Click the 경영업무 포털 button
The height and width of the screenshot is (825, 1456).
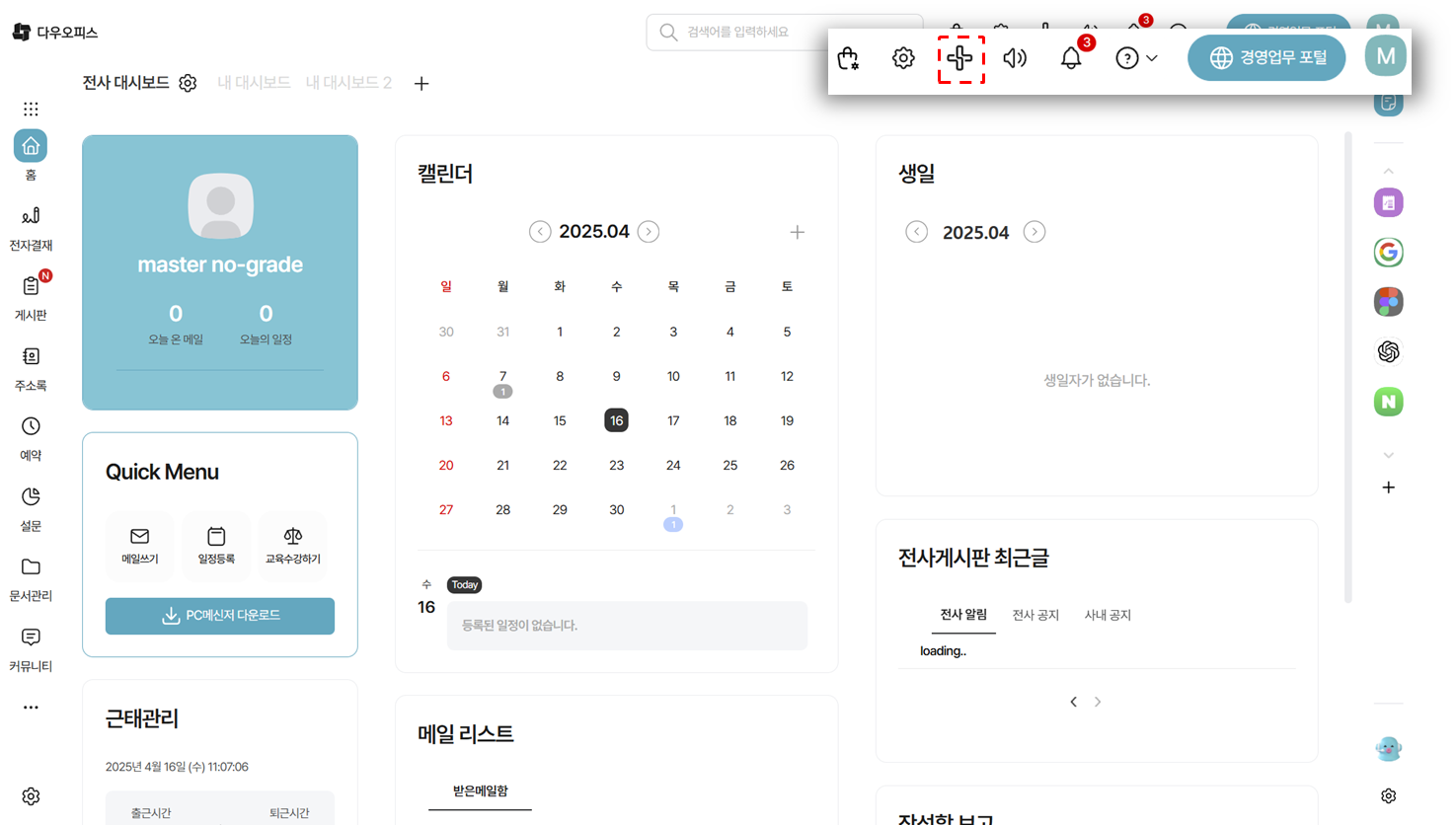pyautogui.click(x=1266, y=57)
